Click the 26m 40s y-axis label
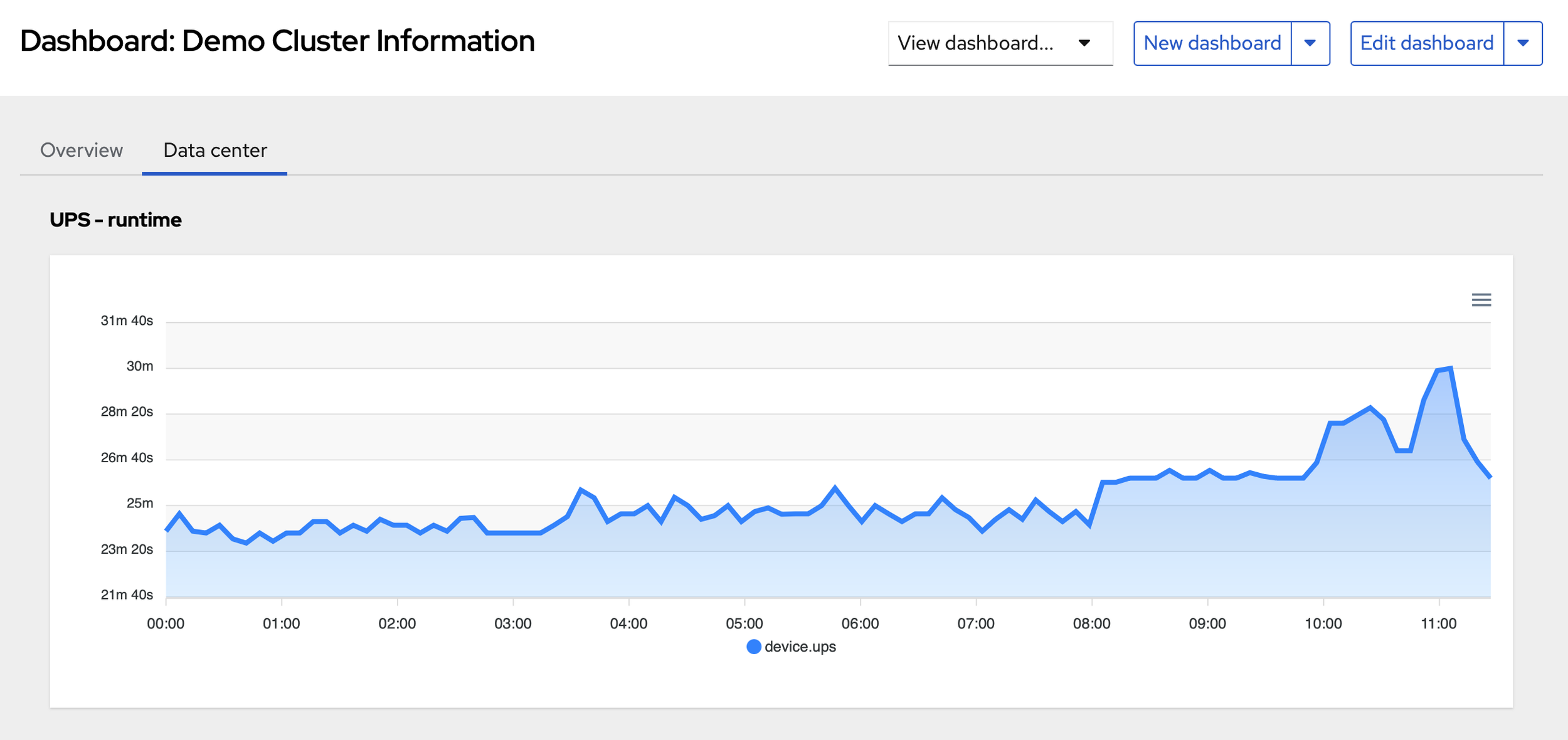Screen dimensions: 1568x740 (x=127, y=458)
